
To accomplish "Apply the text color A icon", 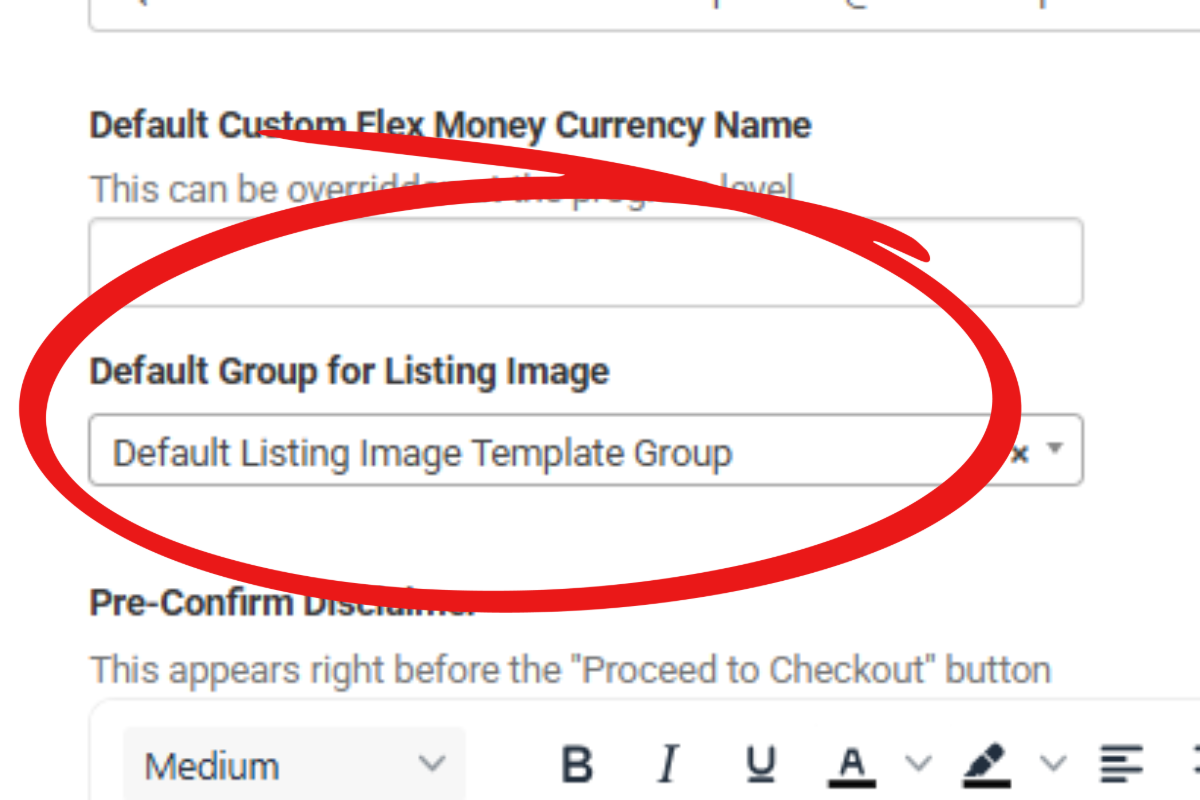I will click(x=852, y=766).
